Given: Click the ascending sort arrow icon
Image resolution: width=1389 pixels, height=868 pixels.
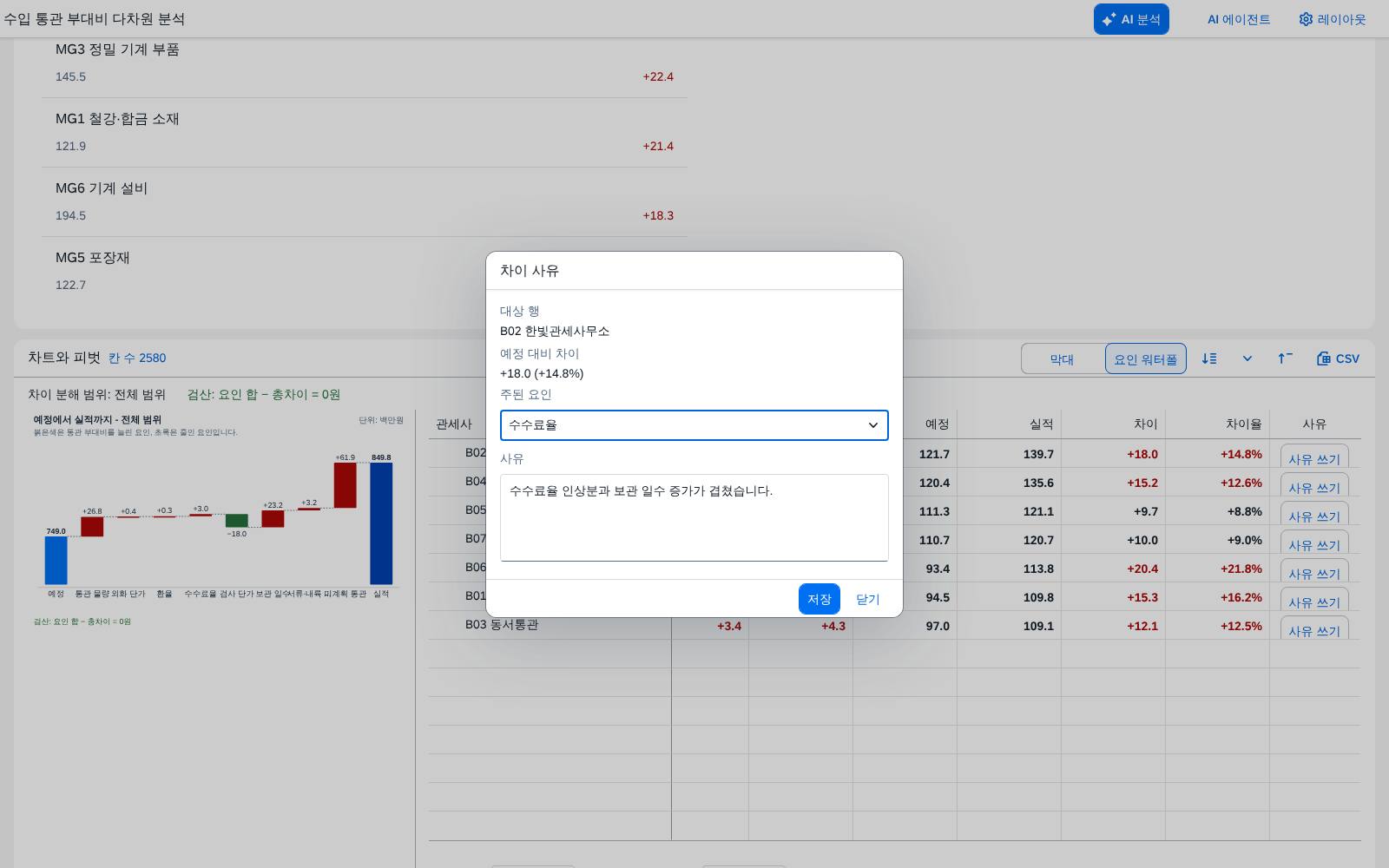Looking at the screenshot, I should (x=1285, y=358).
